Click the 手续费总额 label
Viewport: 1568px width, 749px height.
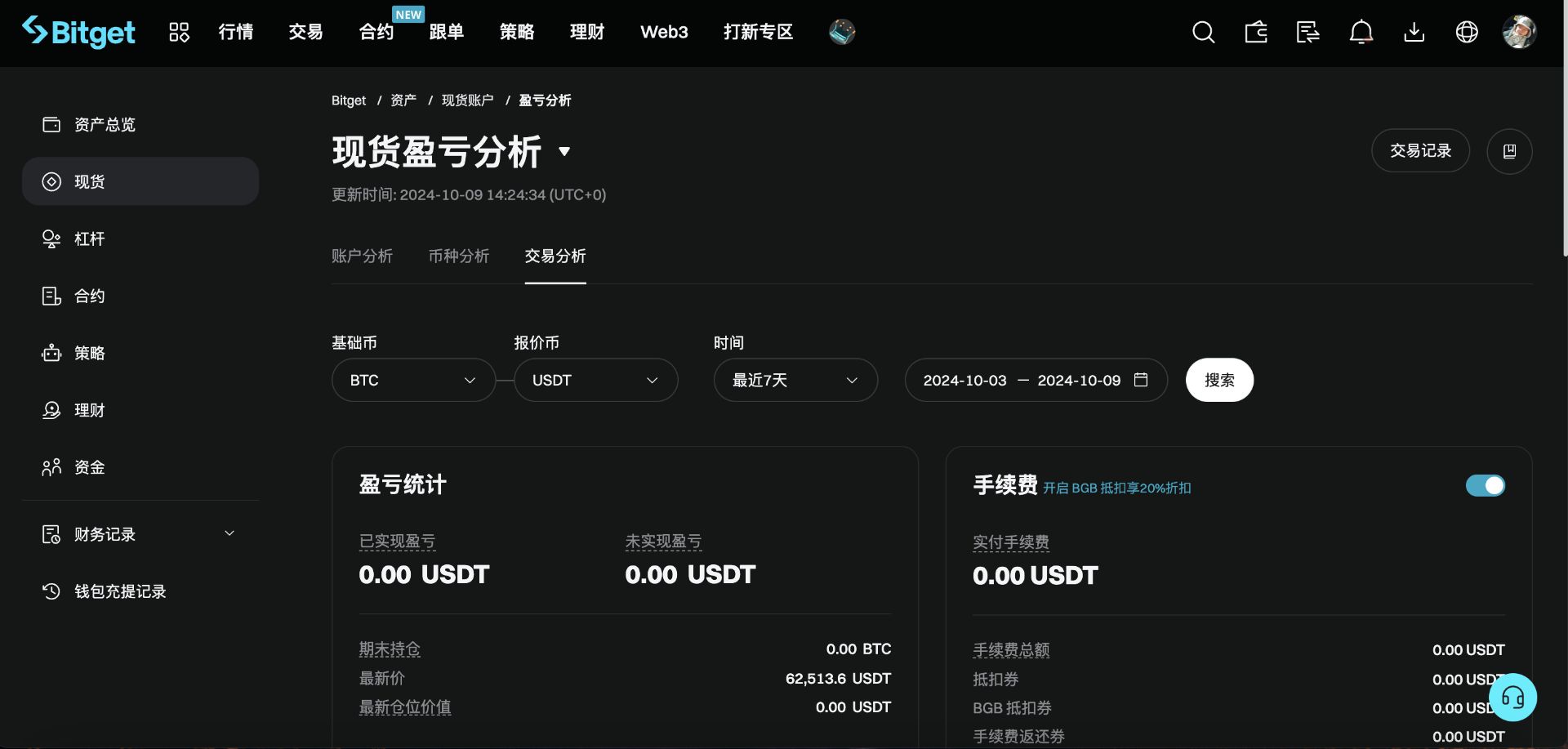pyautogui.click(x=1011, y=650)
